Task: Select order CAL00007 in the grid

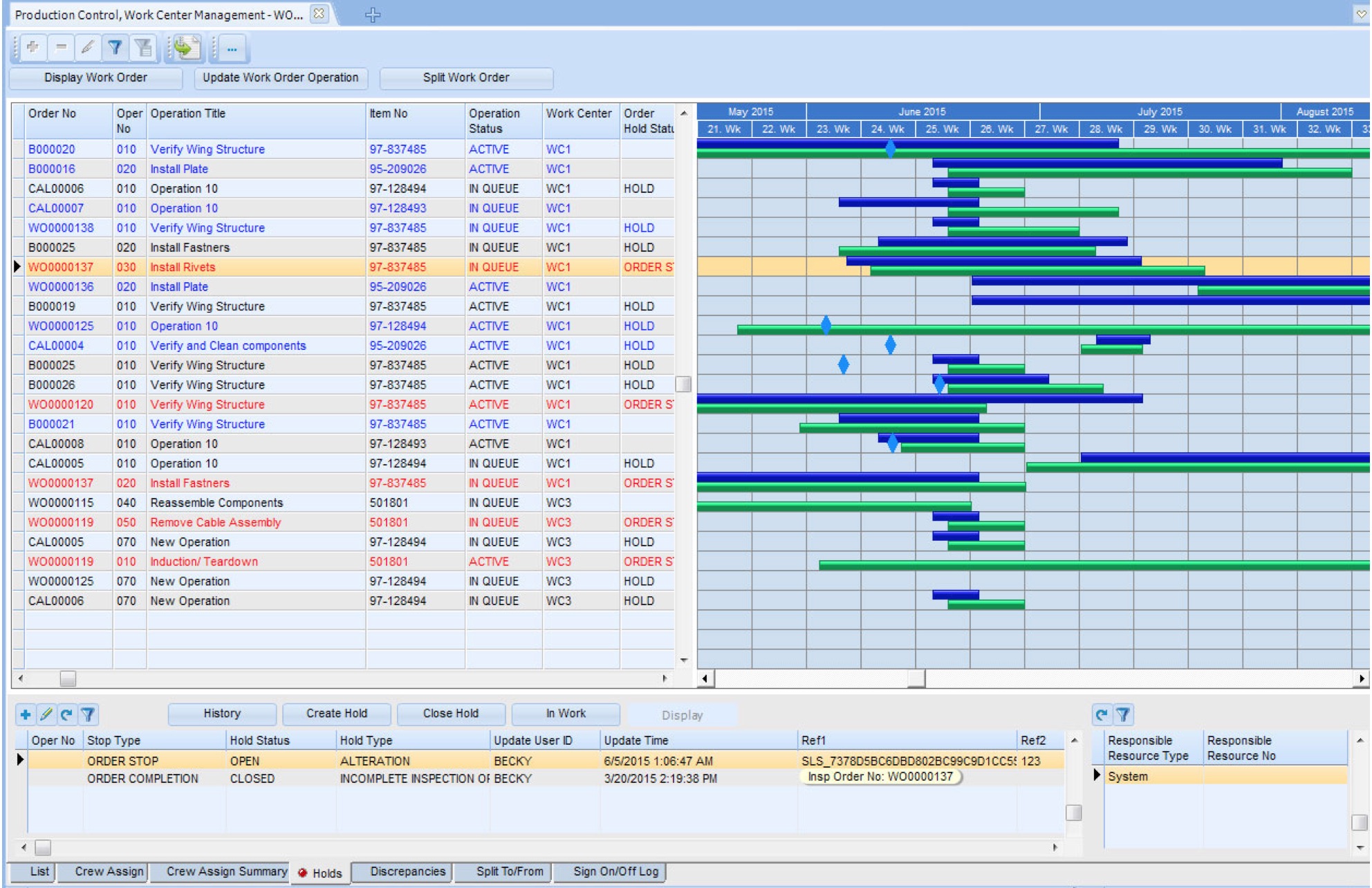Action: (x=343, y=208)
